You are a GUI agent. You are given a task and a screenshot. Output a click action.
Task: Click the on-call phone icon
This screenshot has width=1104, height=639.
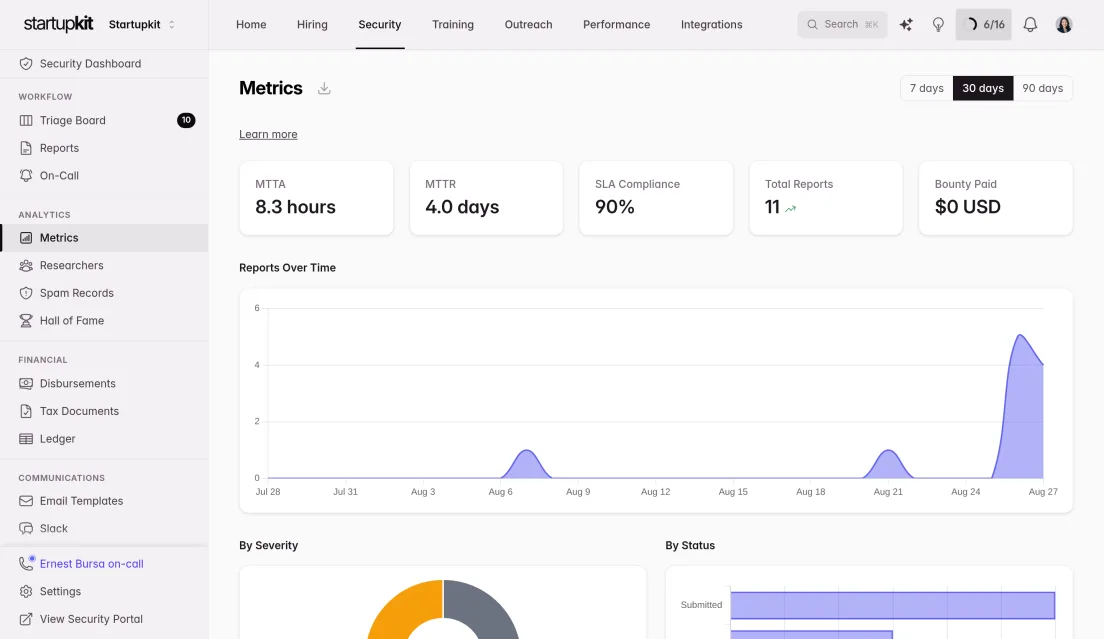(x=26, y=563)
